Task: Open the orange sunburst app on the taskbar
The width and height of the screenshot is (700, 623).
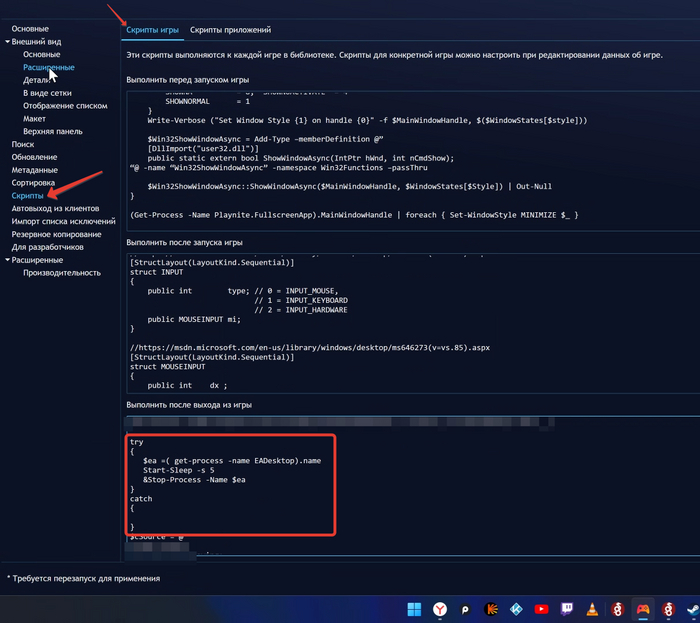Action: tap(491, 609)
